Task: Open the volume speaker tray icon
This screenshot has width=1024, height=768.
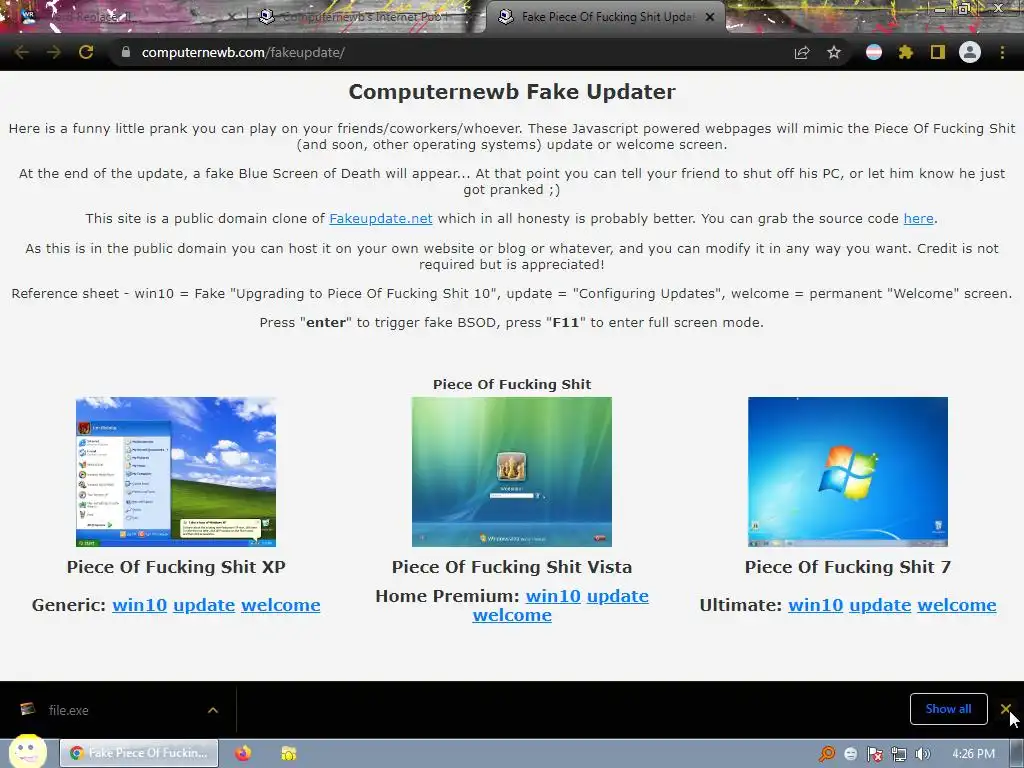Action: coord(923,754)
